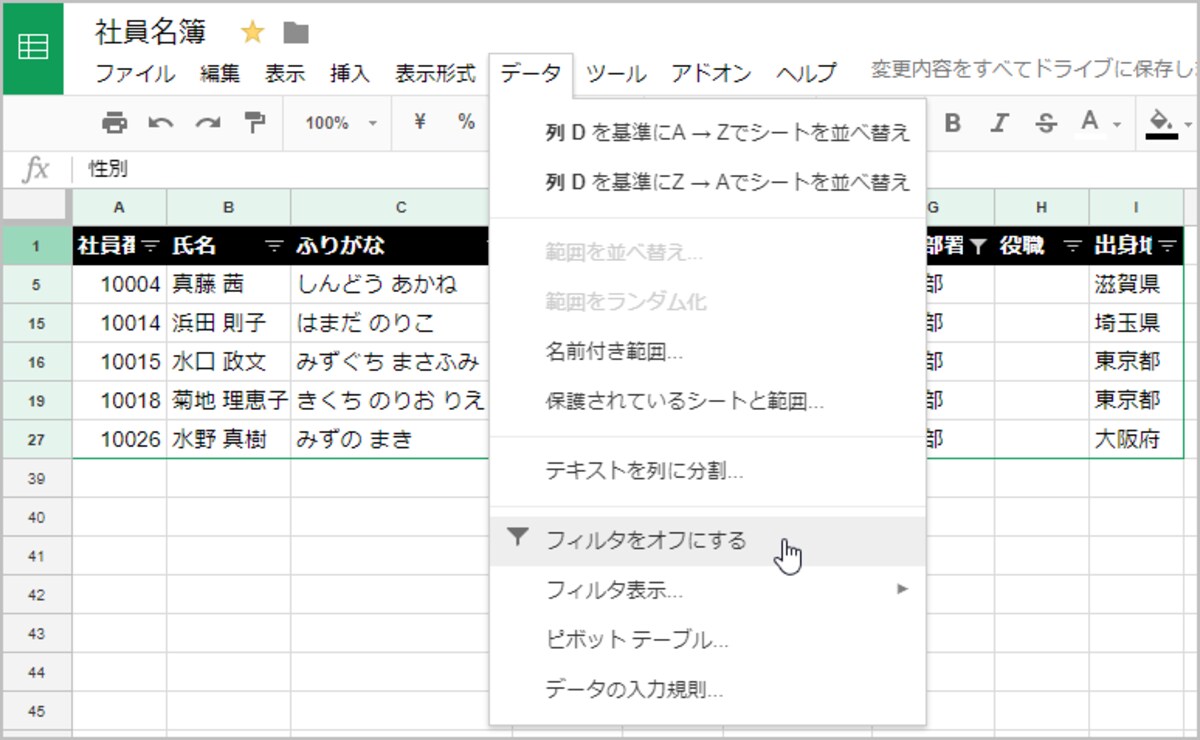
Task: Select column C header
Action: point(401,207)
